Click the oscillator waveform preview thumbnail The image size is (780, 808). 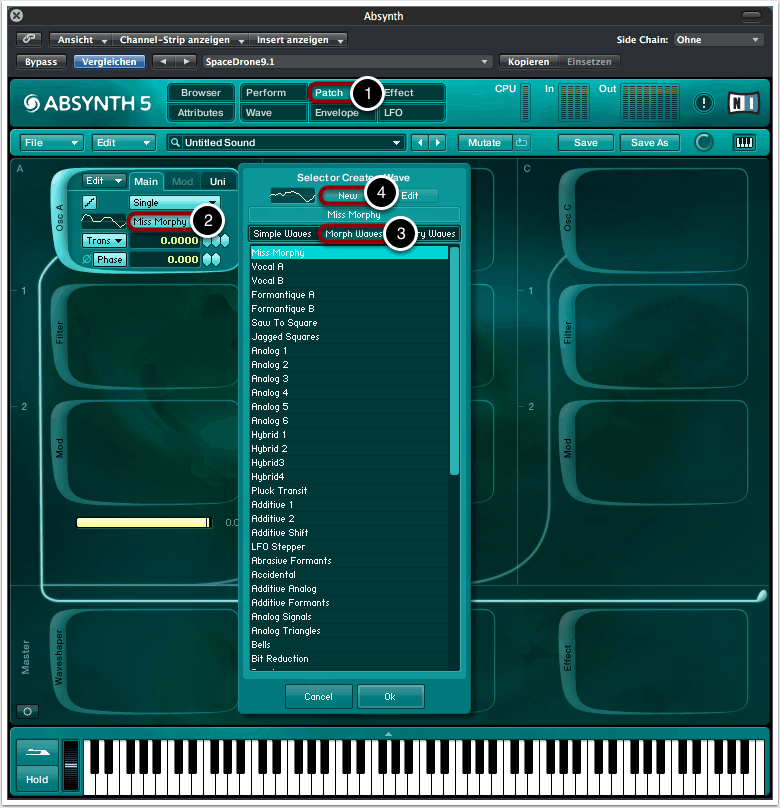pos(104,221)
